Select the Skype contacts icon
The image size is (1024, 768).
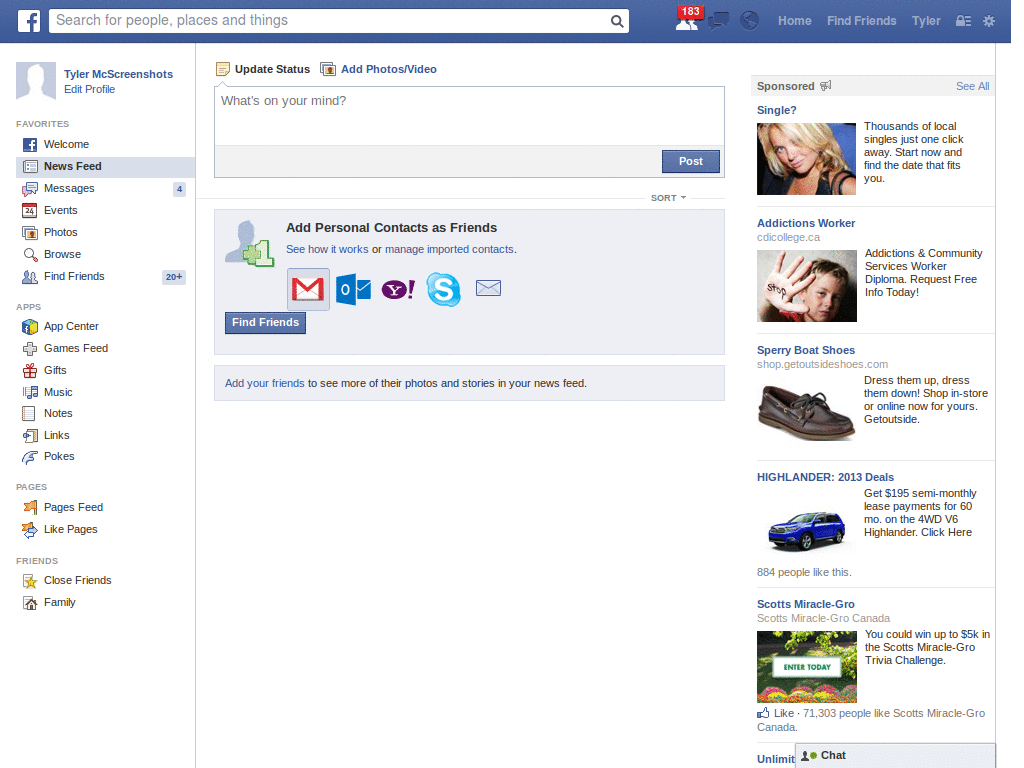443,289
